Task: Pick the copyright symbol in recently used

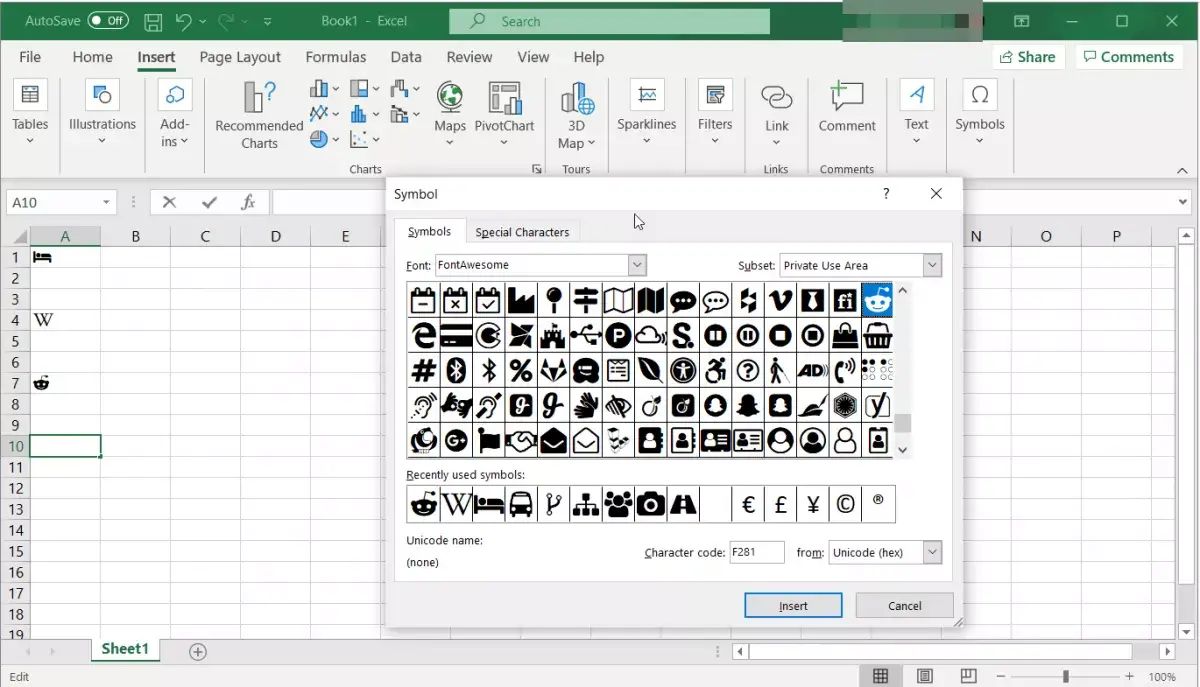Action: 845,505
